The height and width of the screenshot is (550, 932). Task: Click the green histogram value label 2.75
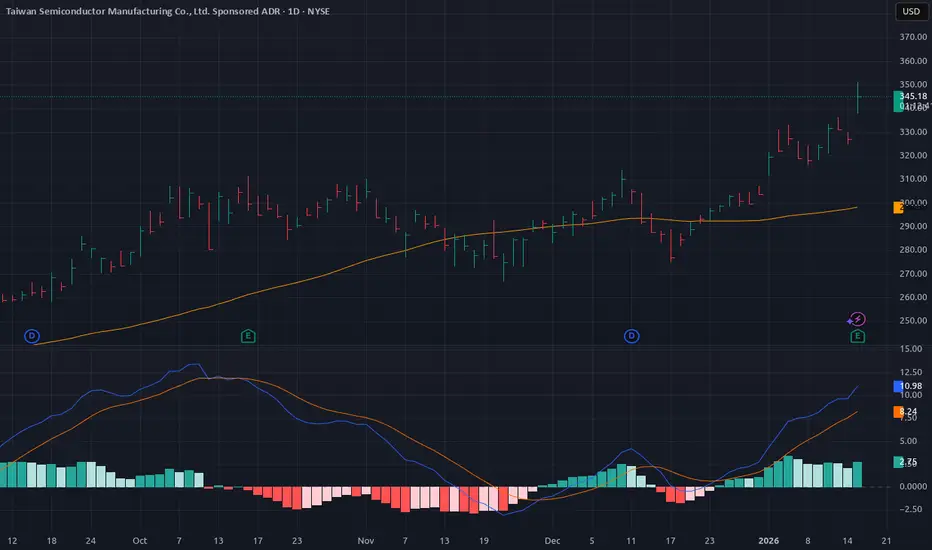(x=908, y=462)
